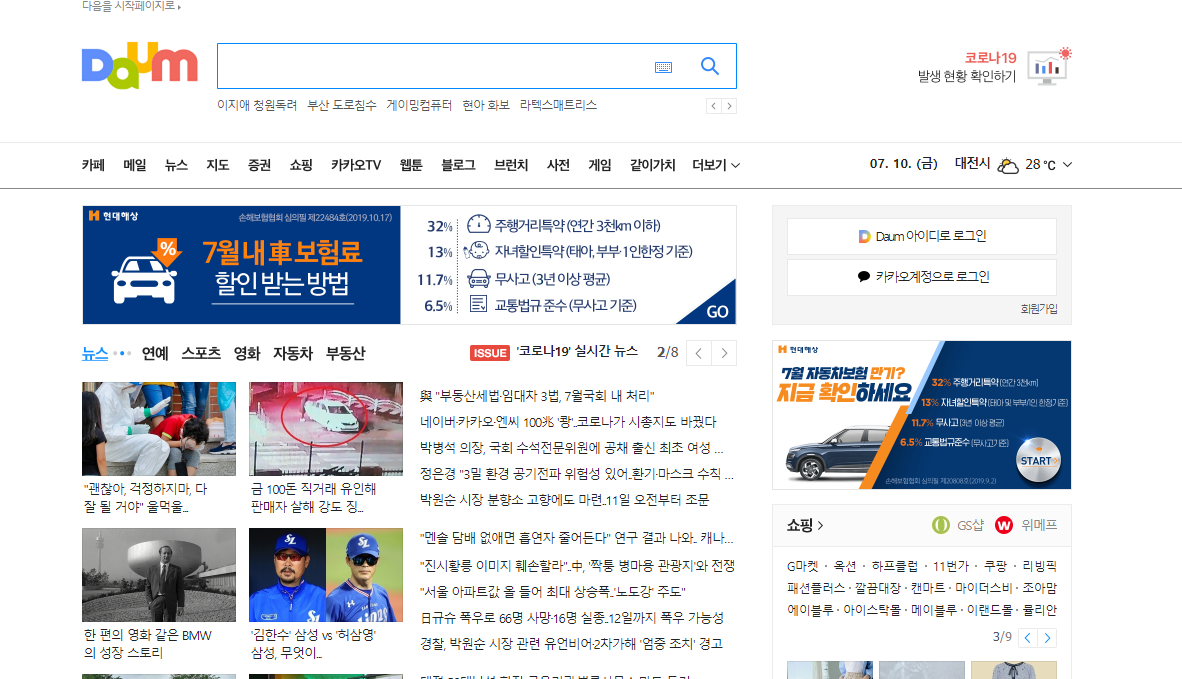The height and width of the screenshot is (679, 1182).
Task: Click trending keyword 라텍스매트리스
Action: pyautogui.click(x=558, y=106)
